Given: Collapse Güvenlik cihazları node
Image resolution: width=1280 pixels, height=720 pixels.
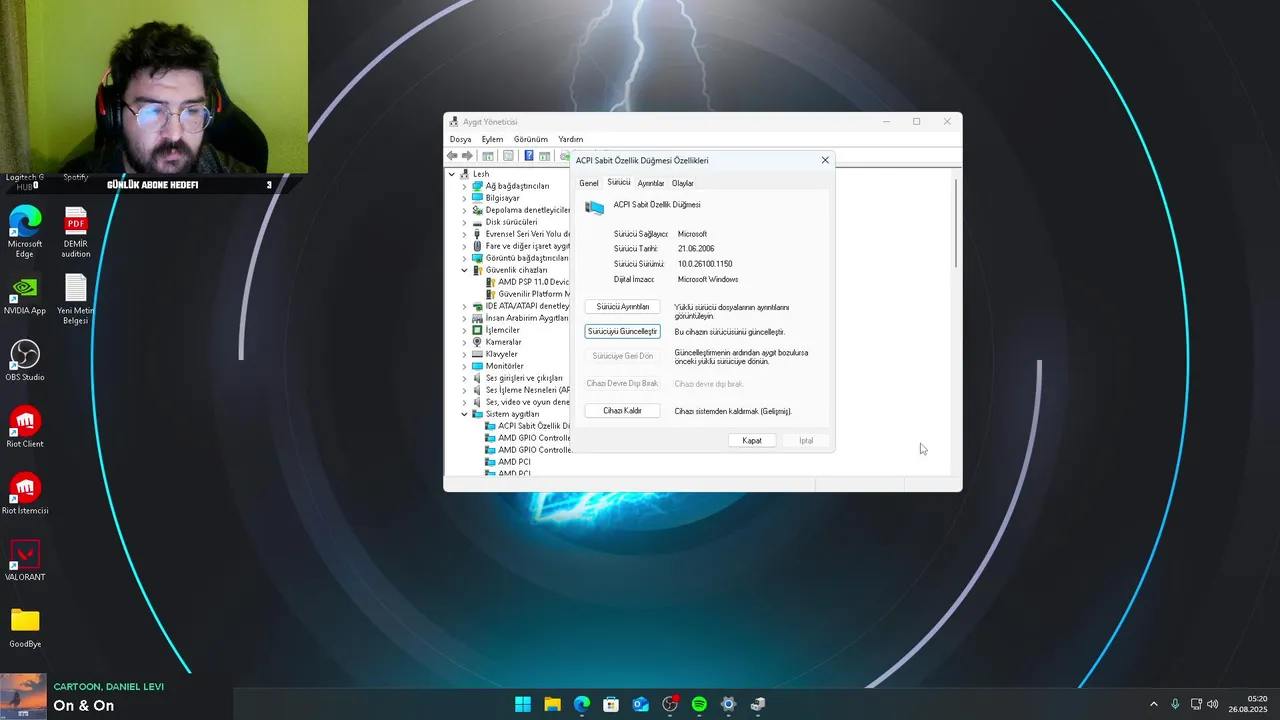Looking at the screenshot, I should click(465, 270).
